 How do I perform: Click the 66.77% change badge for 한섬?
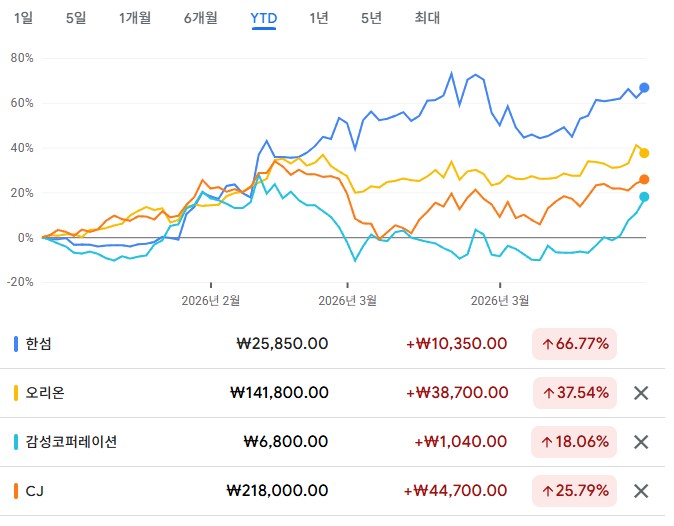coord(574,344)
